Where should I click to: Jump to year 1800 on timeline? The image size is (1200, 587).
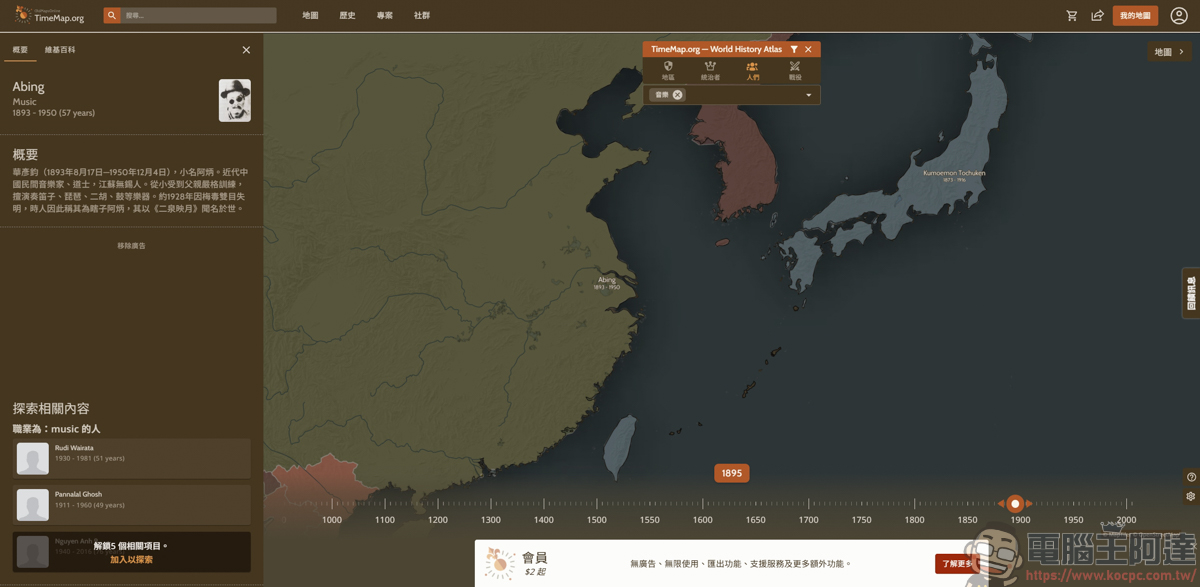coord(915,520)
